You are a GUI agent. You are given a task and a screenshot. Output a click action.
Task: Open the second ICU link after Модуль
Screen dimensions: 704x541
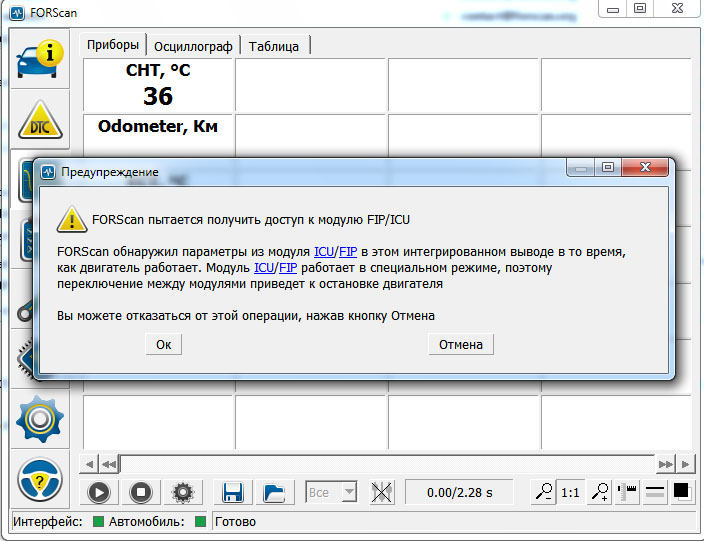coord(264,268)
